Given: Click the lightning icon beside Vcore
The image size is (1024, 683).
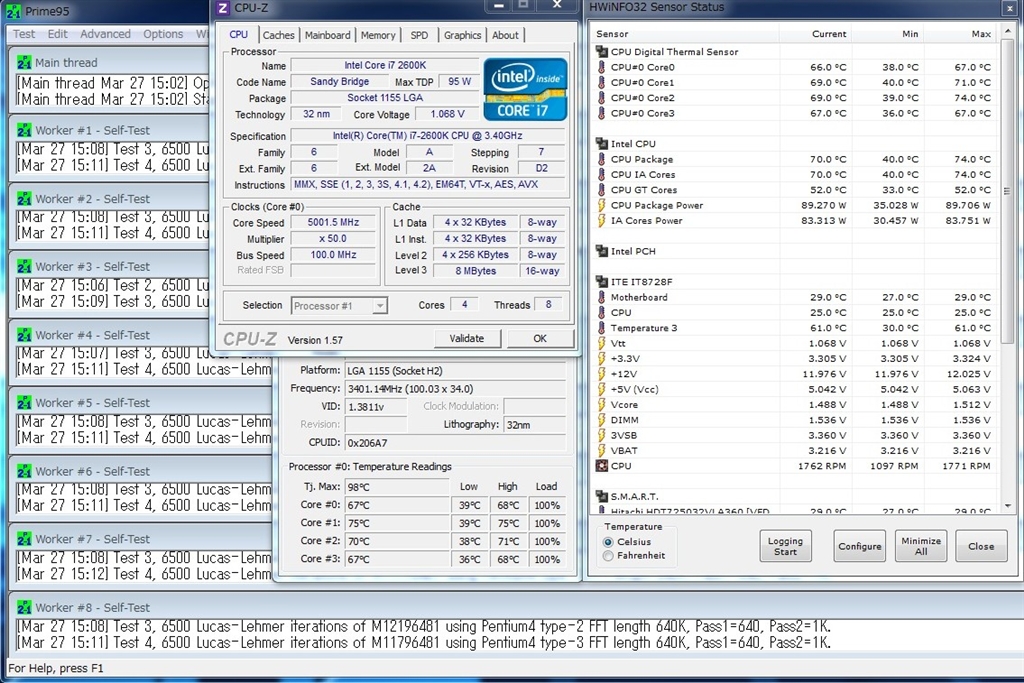Looking at the screenshot, I should tap(601, 404).
